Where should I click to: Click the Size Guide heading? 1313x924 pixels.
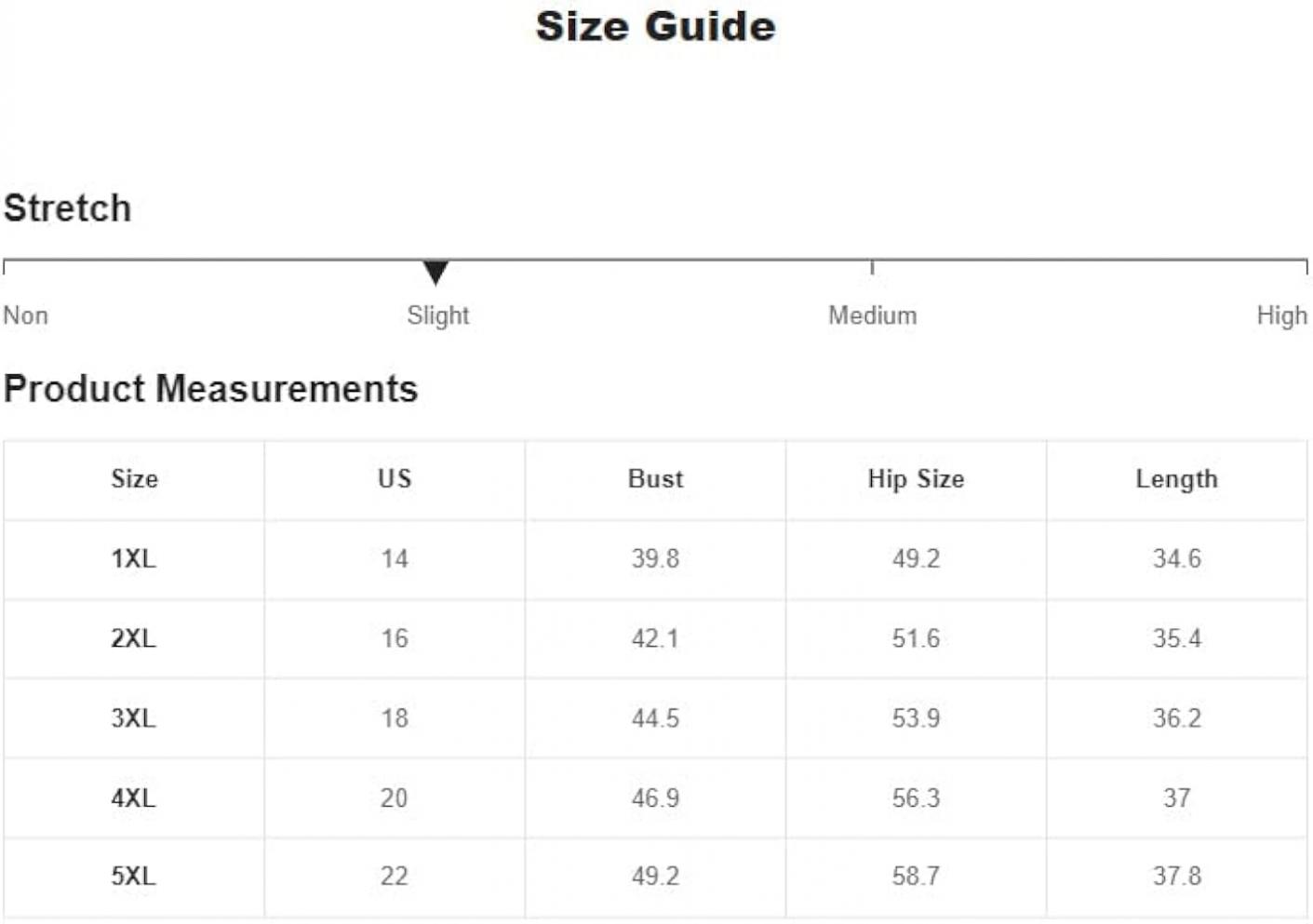pyautogui.click(x=655, y=26)
